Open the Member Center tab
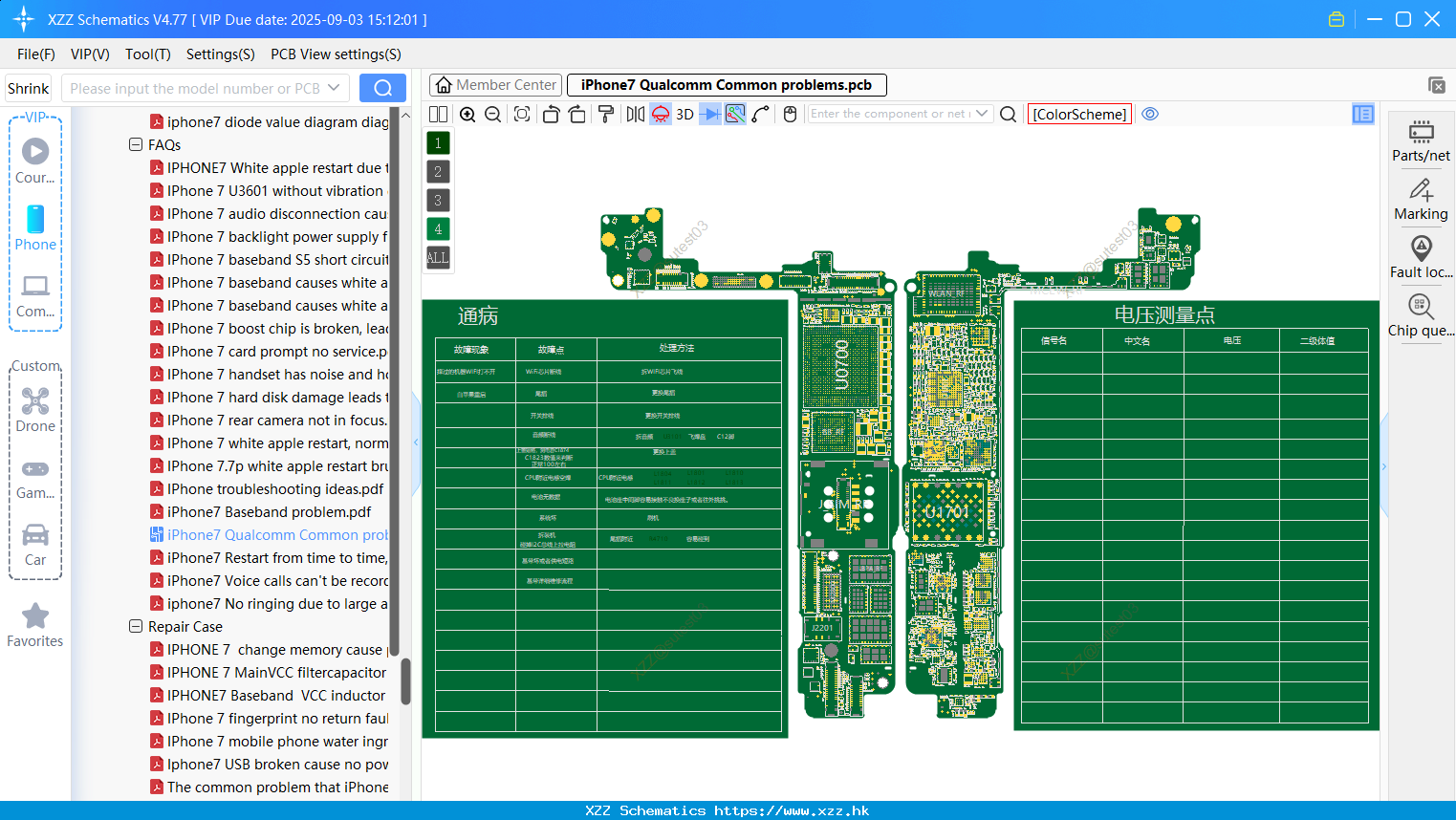 point(496,85)
